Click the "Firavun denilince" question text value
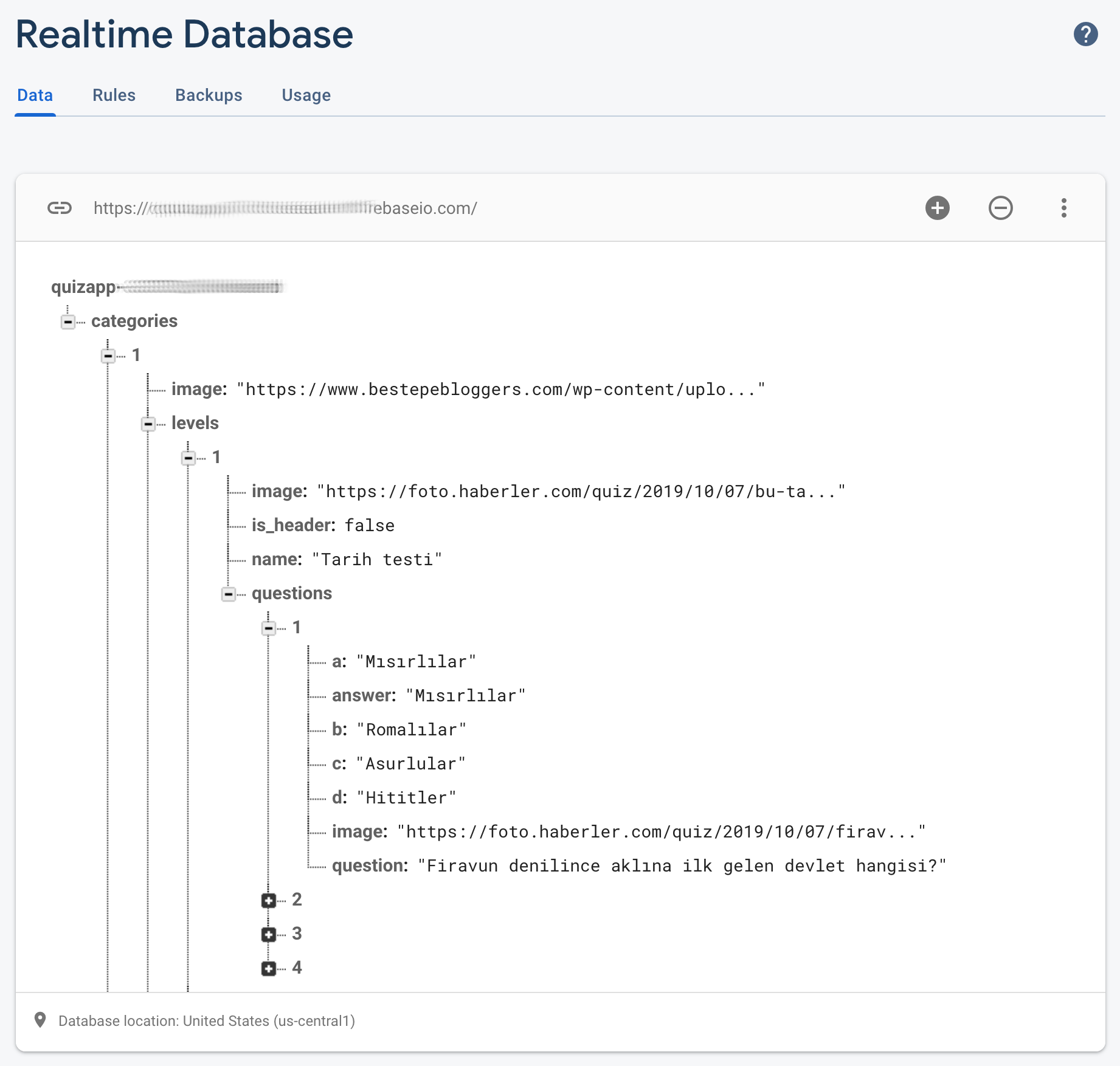Image resolution: width=1120 pixels, height=1066 pixels. tap(682, 865)
